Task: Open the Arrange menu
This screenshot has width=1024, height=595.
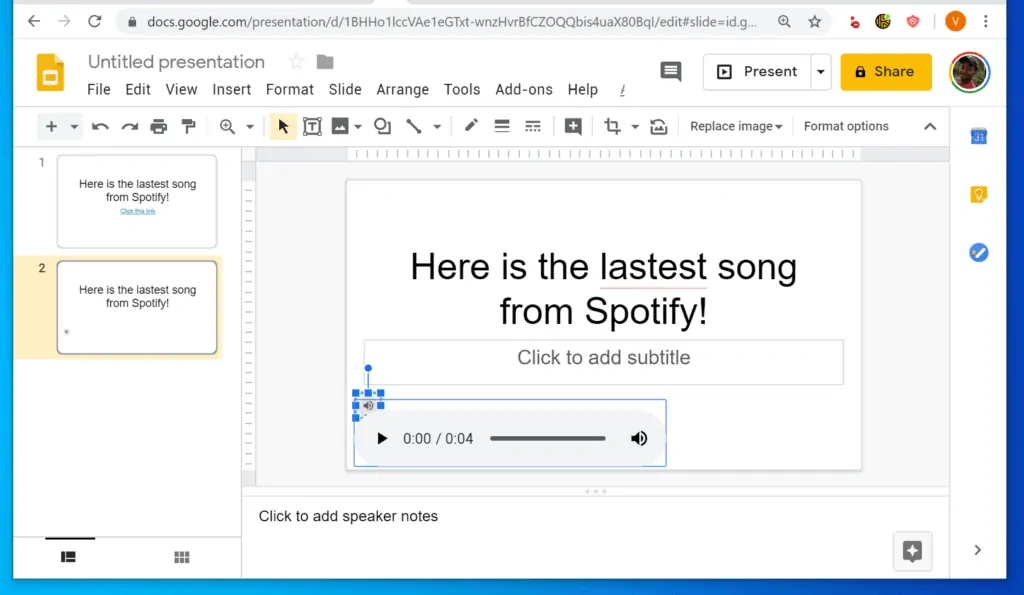Action: tap(402, 89)
